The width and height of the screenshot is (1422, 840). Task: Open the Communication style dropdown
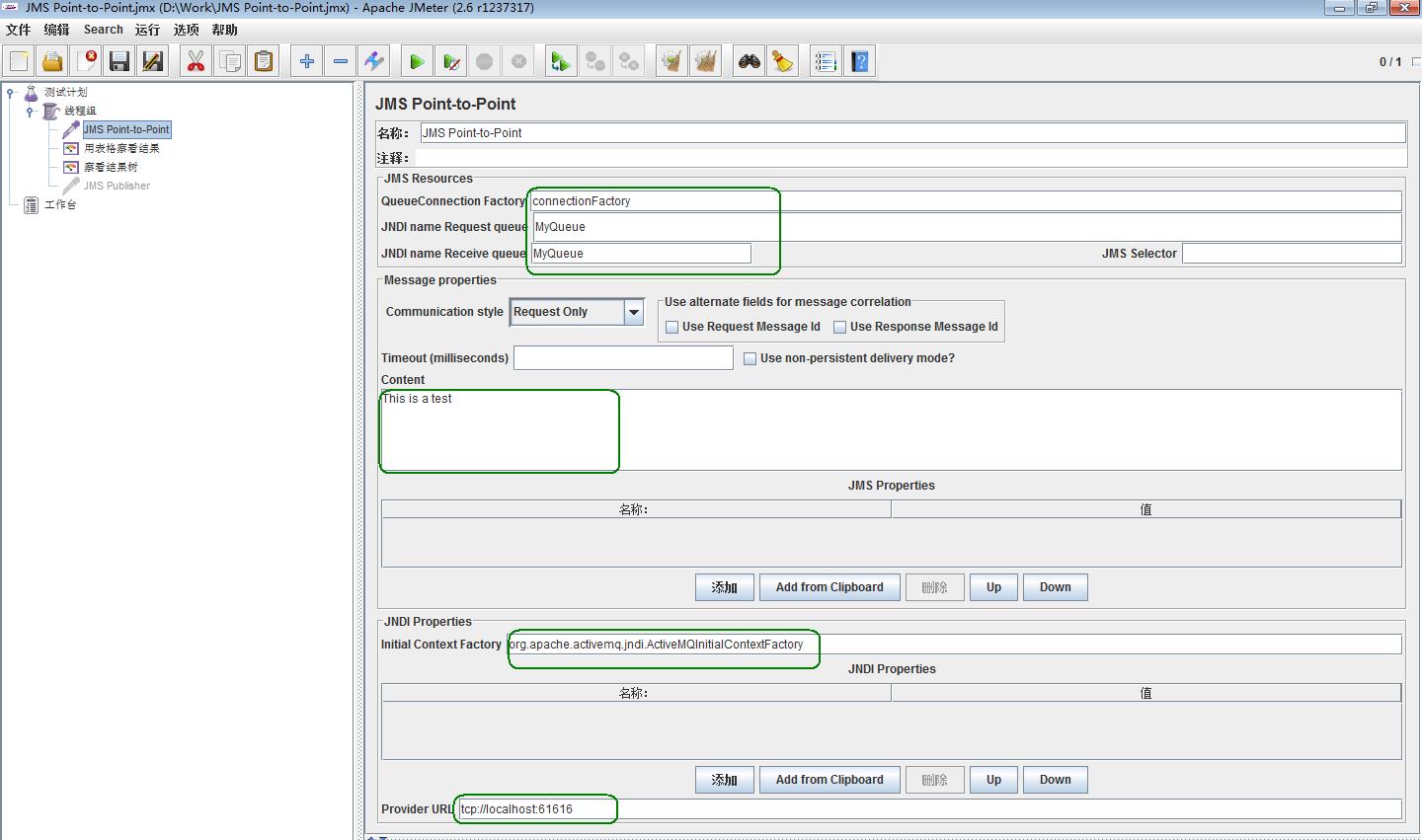[634, 313]
